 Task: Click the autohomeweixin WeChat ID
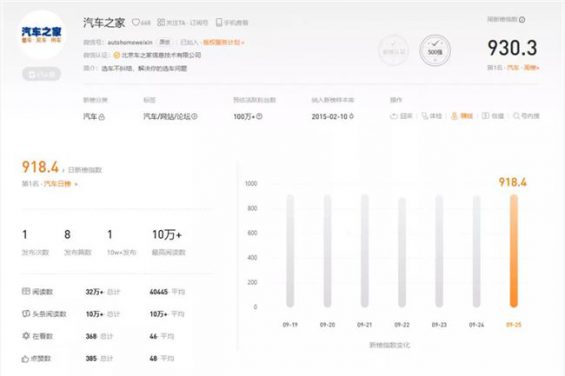coord(130,43)
